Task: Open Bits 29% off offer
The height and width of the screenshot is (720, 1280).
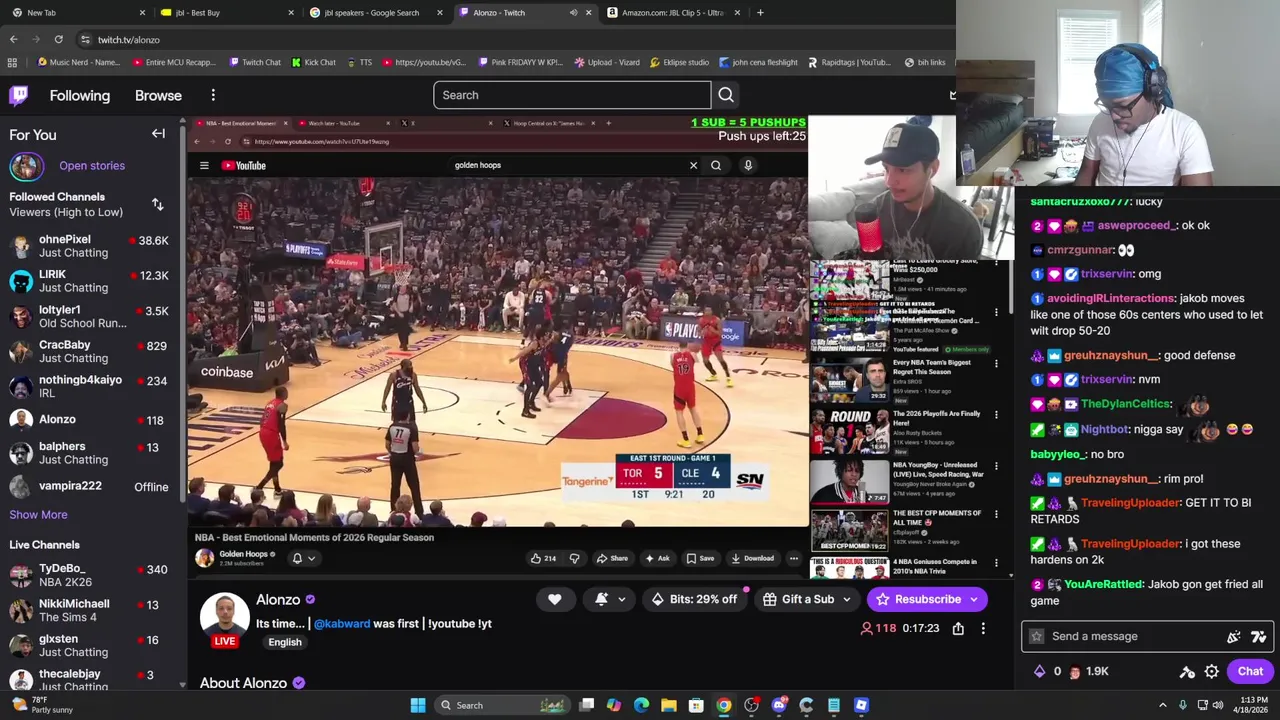Action: point(695,599)
